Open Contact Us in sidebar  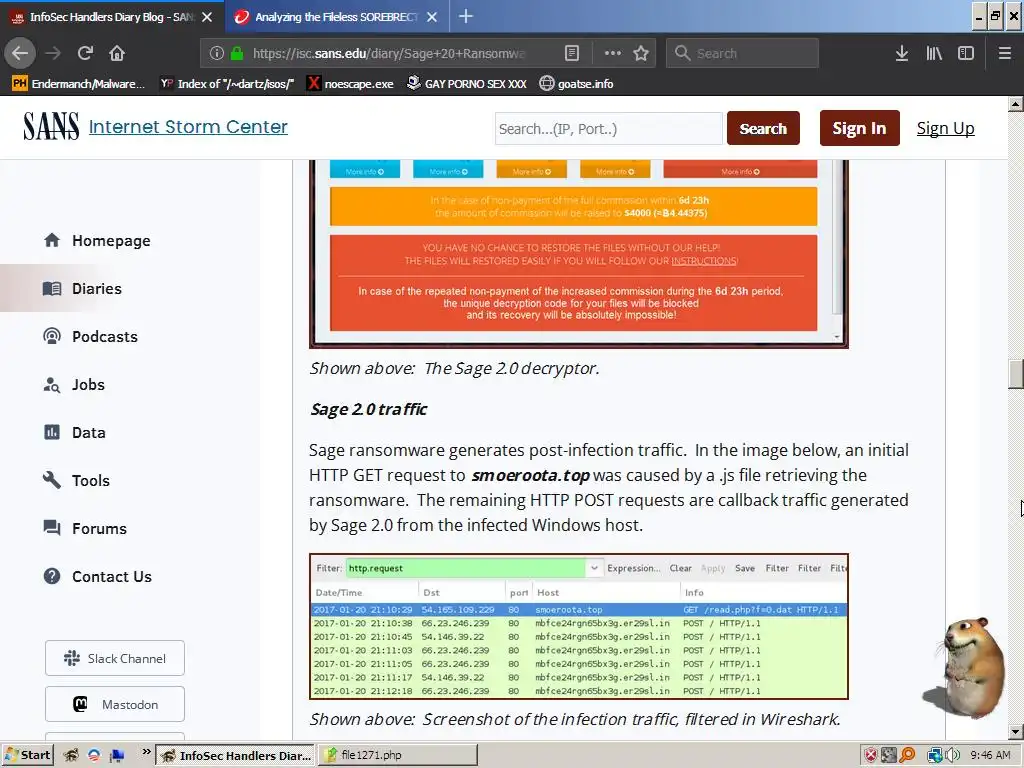click(x=112, y=577)
